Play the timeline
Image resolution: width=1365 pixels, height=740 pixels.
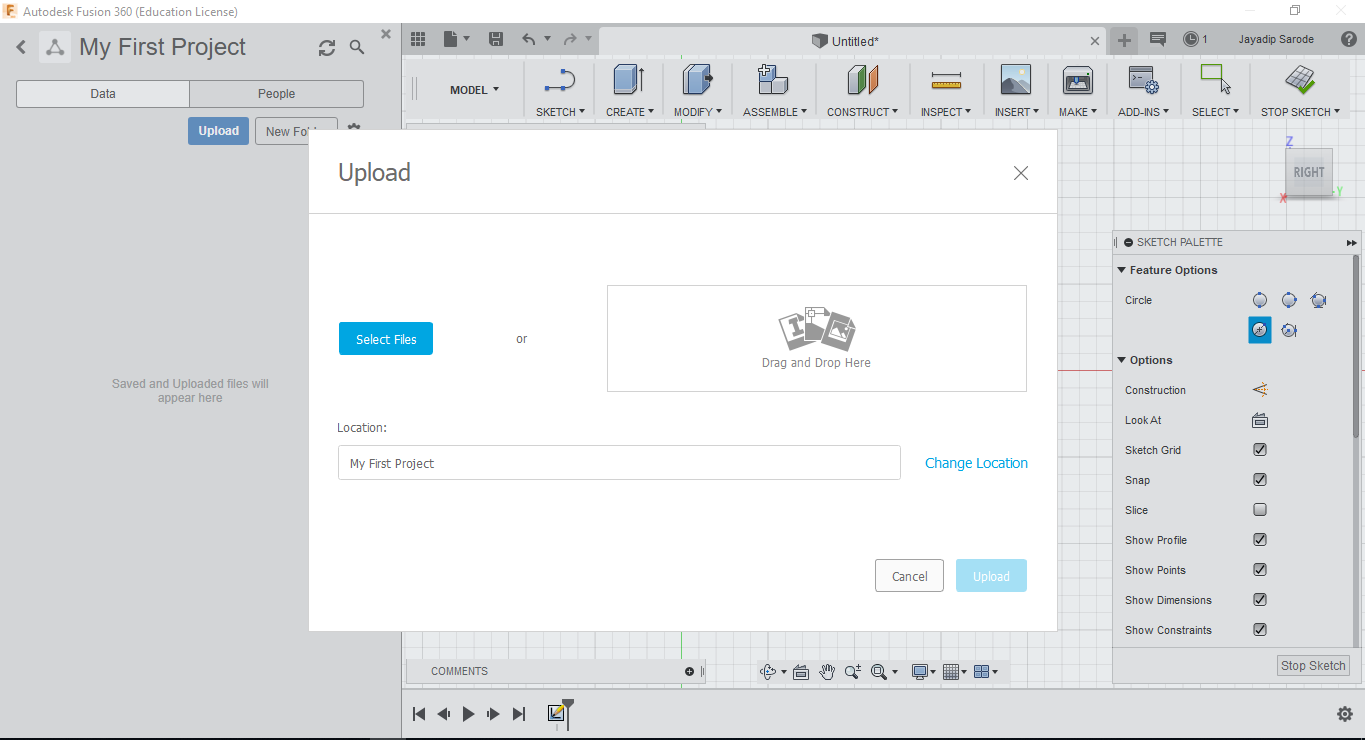(468, 714)
